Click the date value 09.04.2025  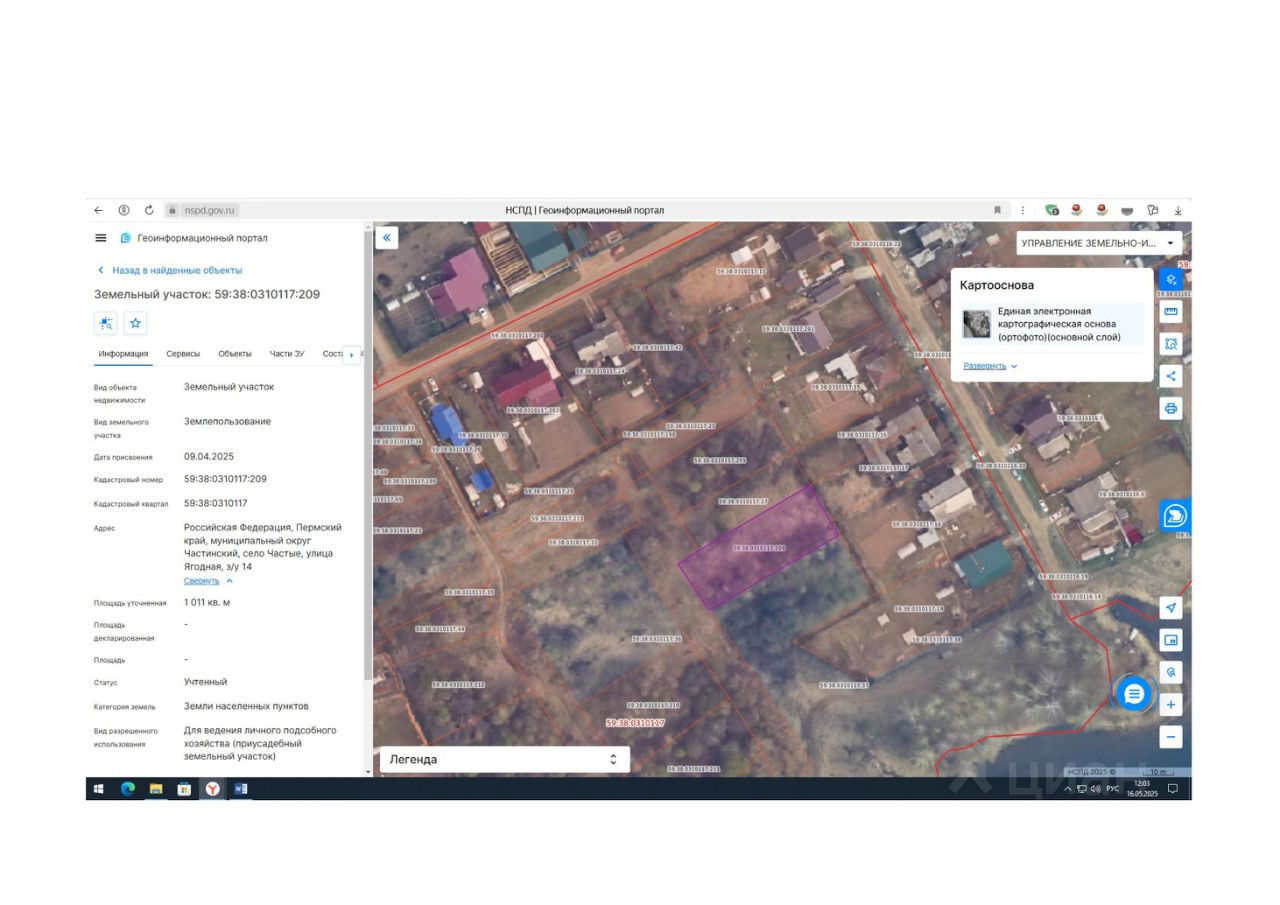point(208,456)
